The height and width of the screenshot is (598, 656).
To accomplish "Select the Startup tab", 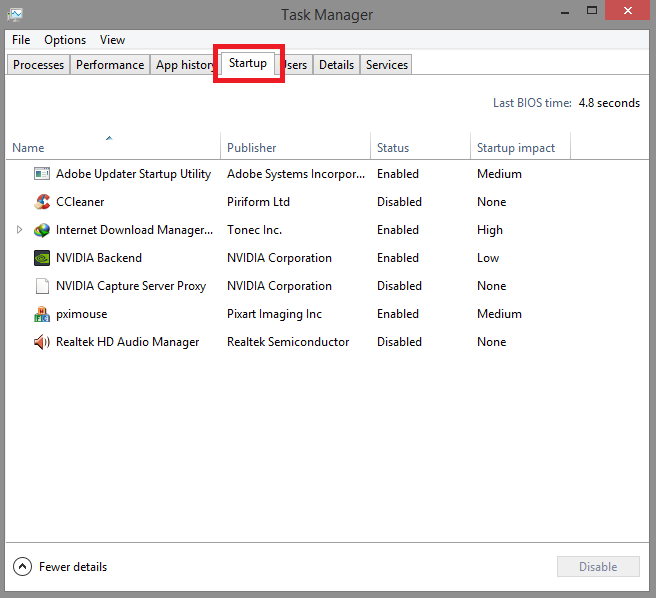I will coord(248,63).
